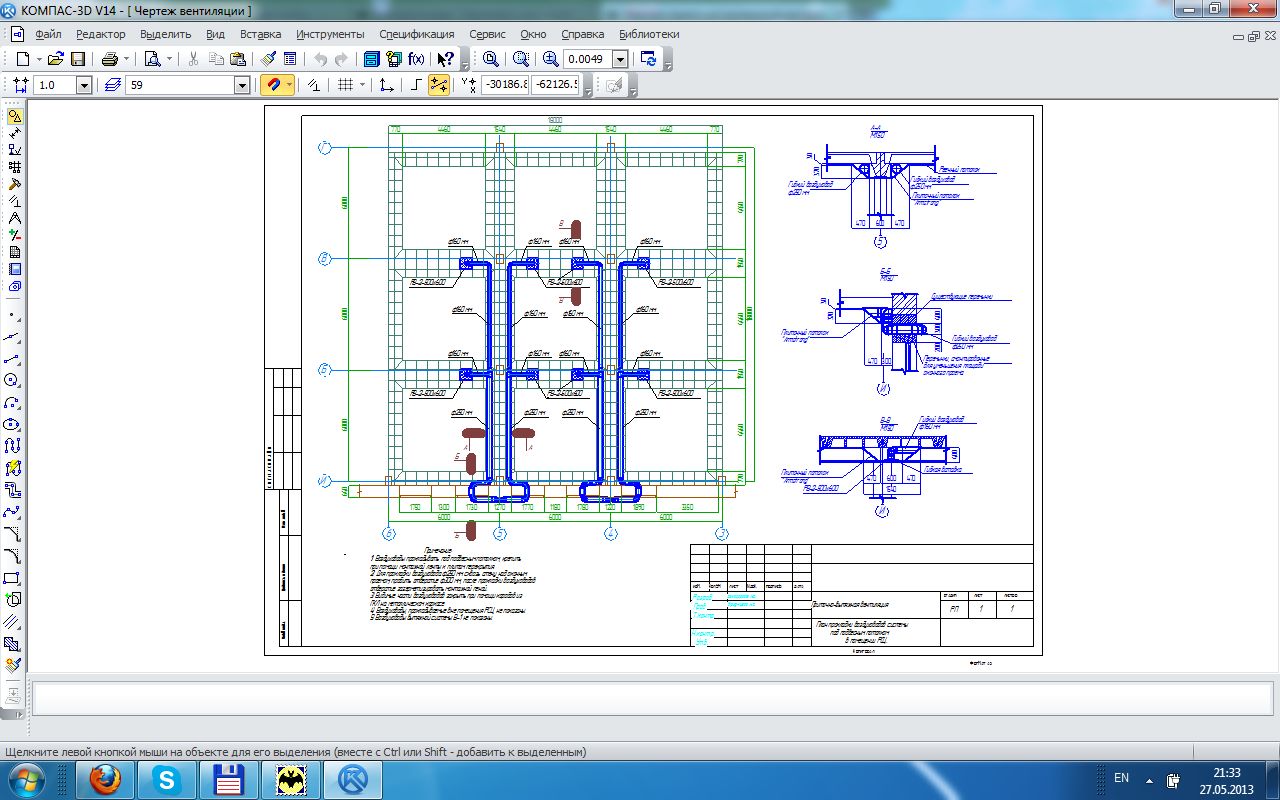The image size is (1280, 800).
Task: Click the X coordinate field -30186.8
Action: [x=505, y=85]
